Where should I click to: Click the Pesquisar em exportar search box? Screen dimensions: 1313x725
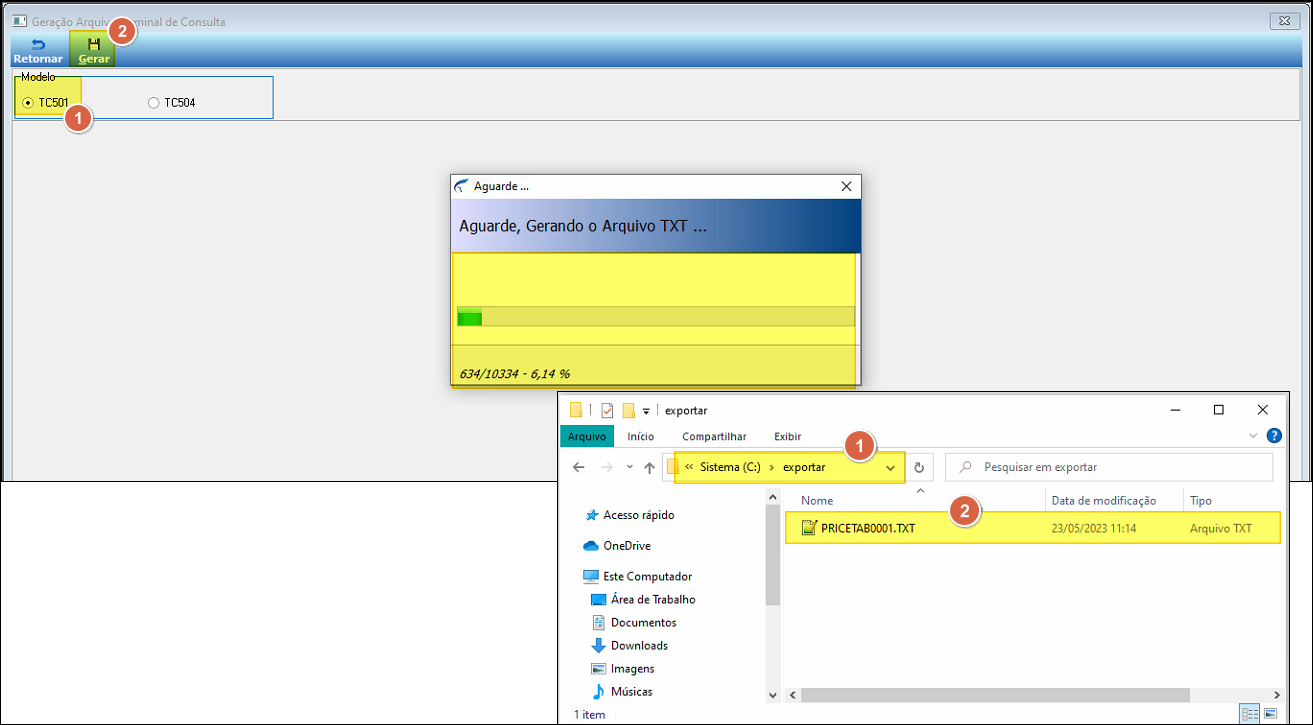point(1109,467)
